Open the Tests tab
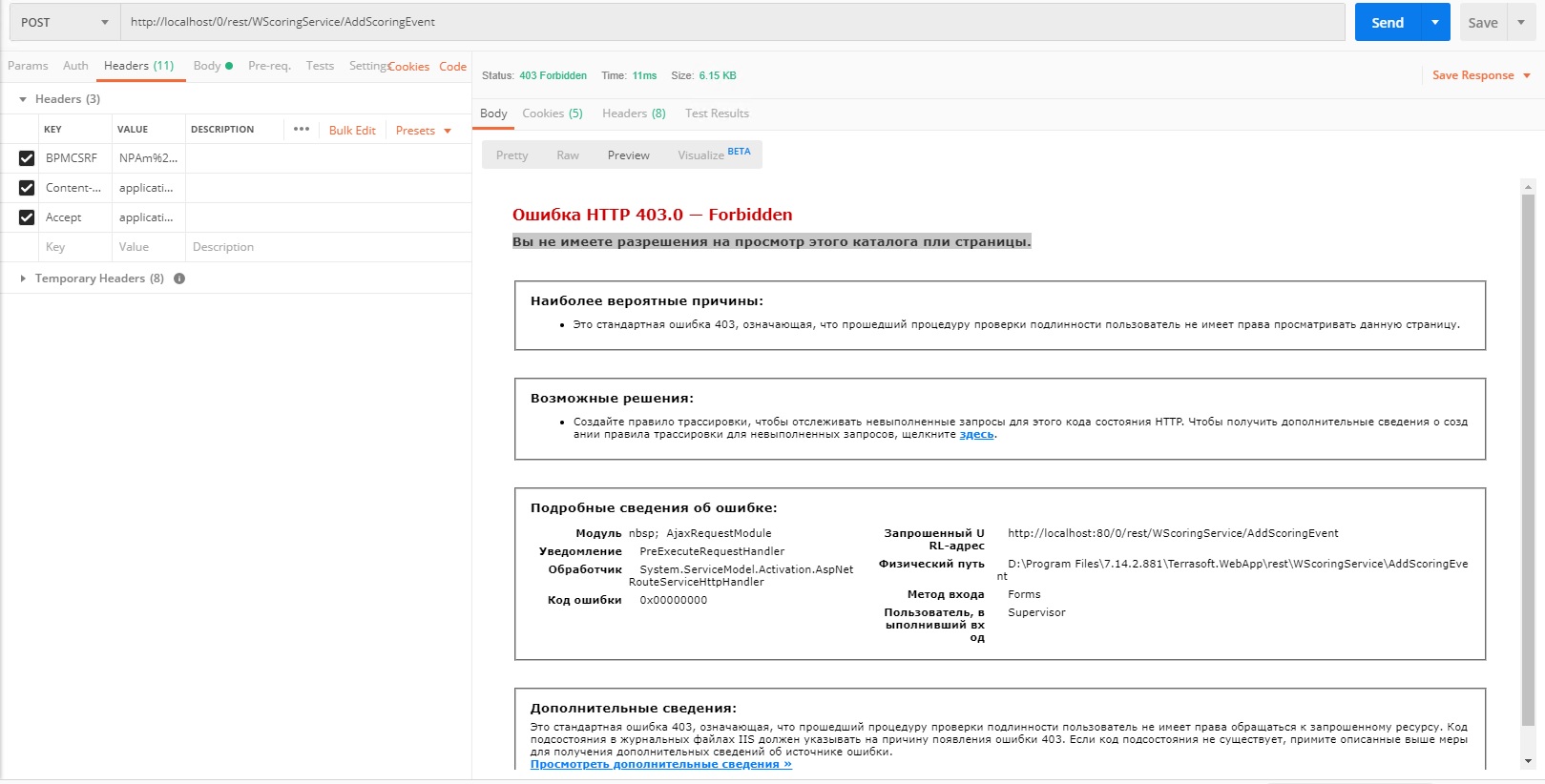 click(x=320, y=66)
